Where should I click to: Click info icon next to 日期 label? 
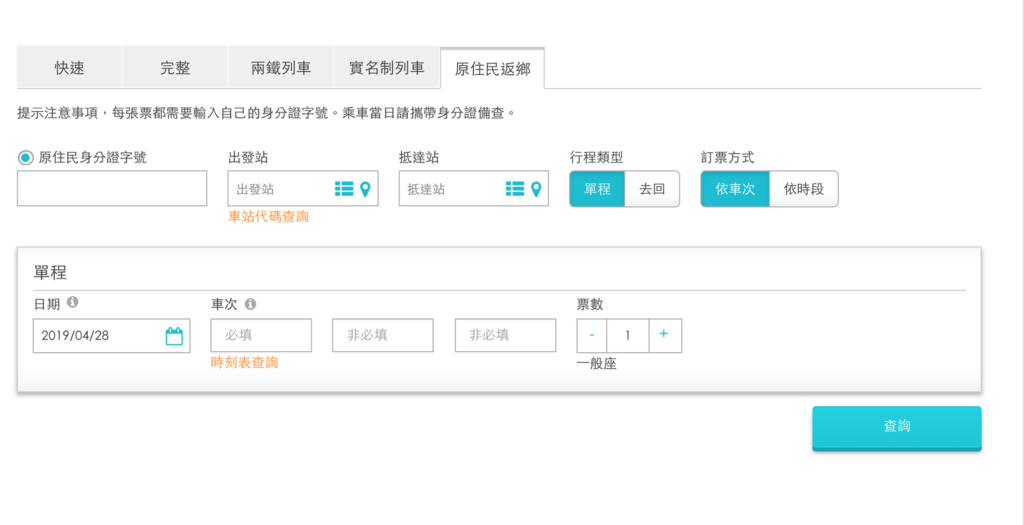tap(73, 303)
